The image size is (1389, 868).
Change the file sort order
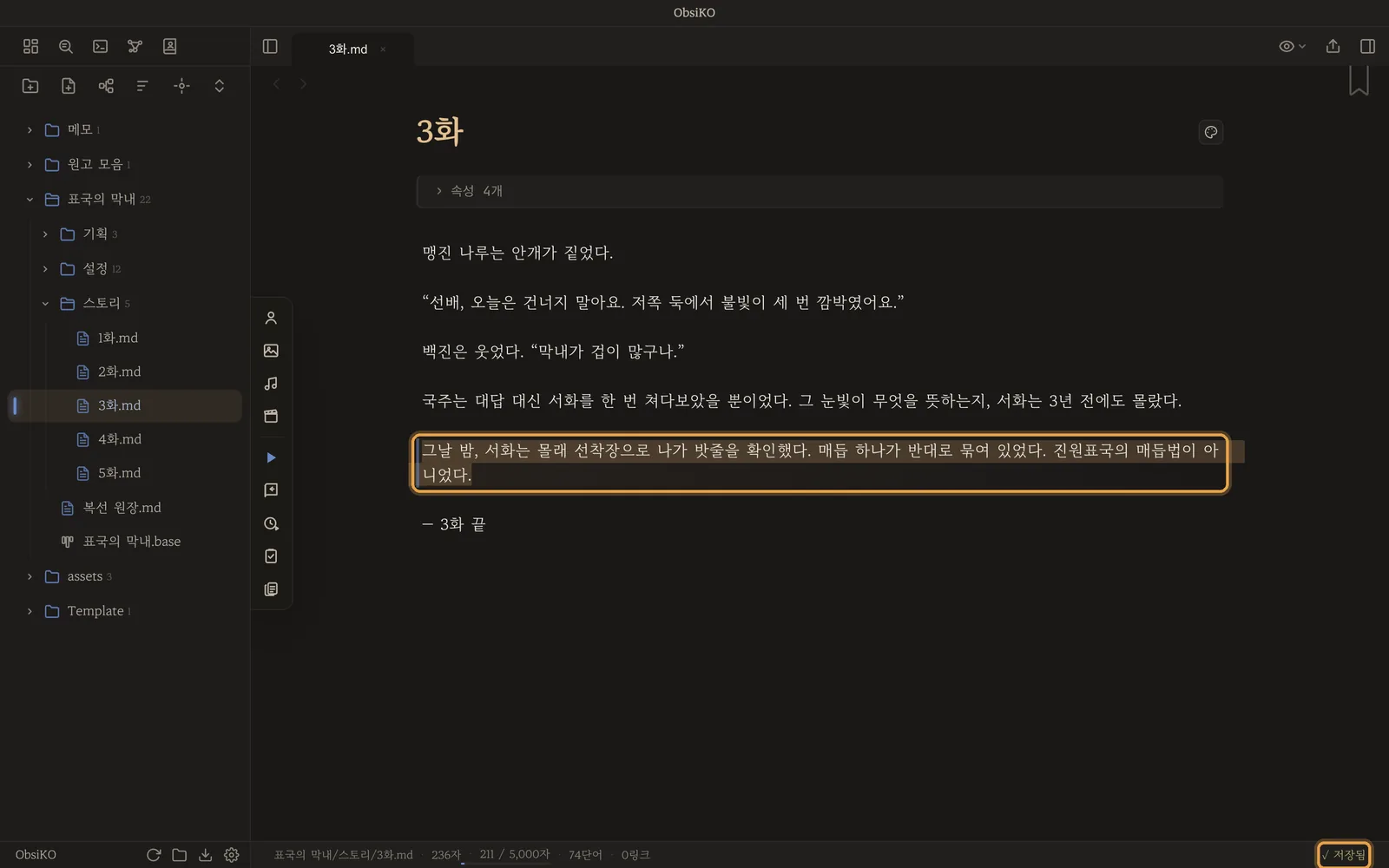(142, 85)
